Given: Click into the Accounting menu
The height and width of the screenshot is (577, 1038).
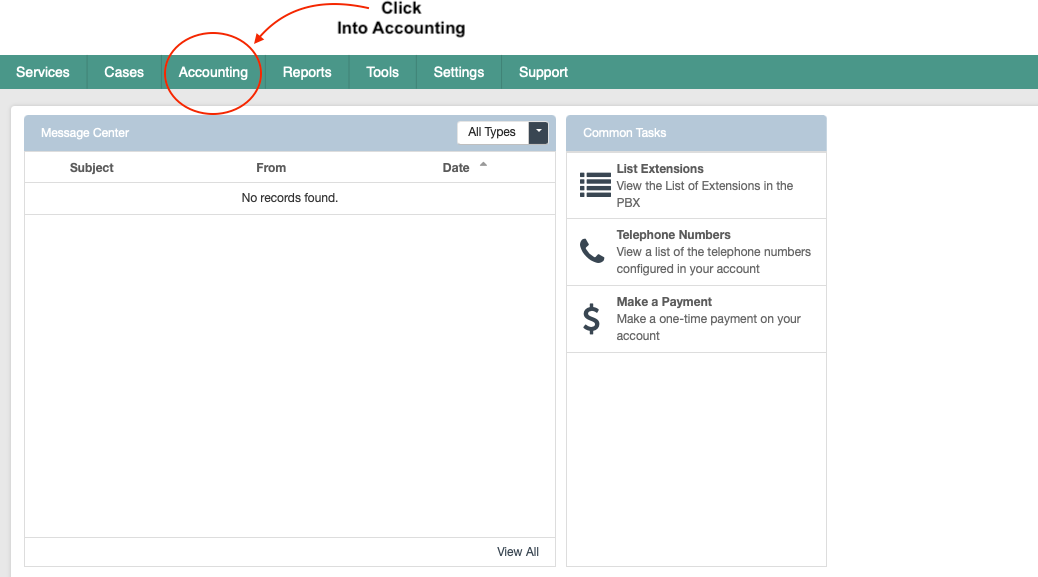Looking at the screenshot, I should (x=213, y=72).
